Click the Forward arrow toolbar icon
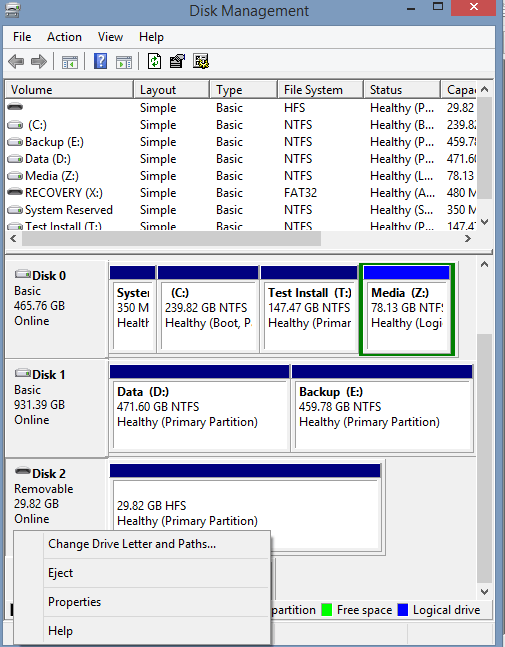 [39, 62]
